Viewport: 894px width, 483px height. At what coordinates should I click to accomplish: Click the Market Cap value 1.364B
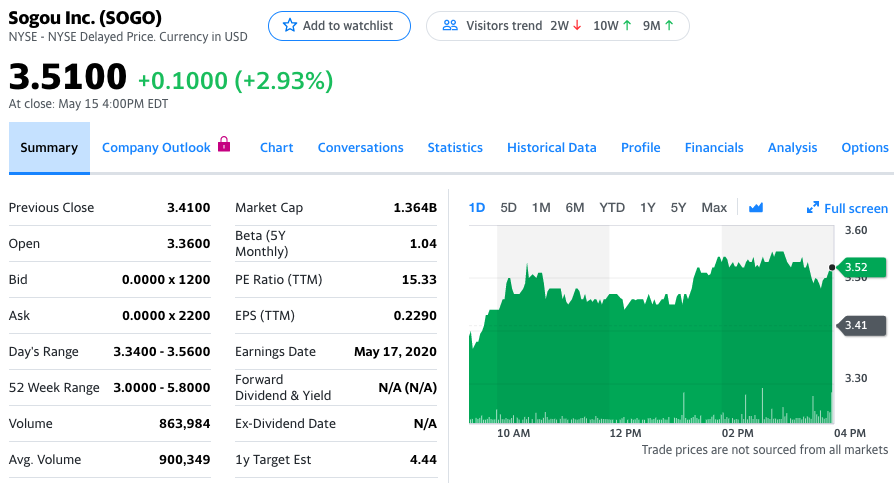415,208
